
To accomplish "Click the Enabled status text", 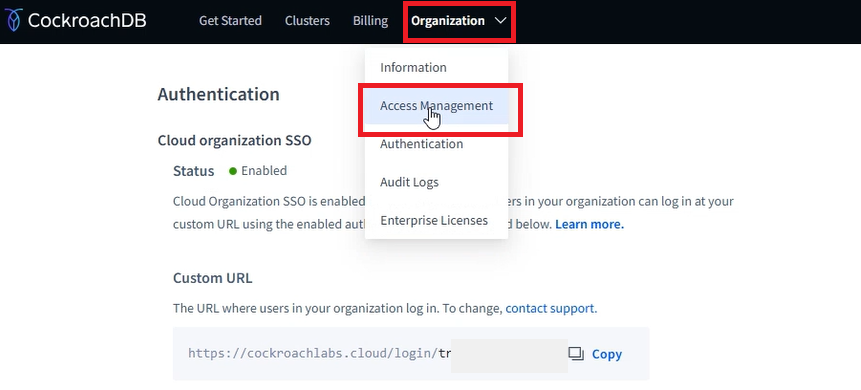I will (x=264, y=171).
